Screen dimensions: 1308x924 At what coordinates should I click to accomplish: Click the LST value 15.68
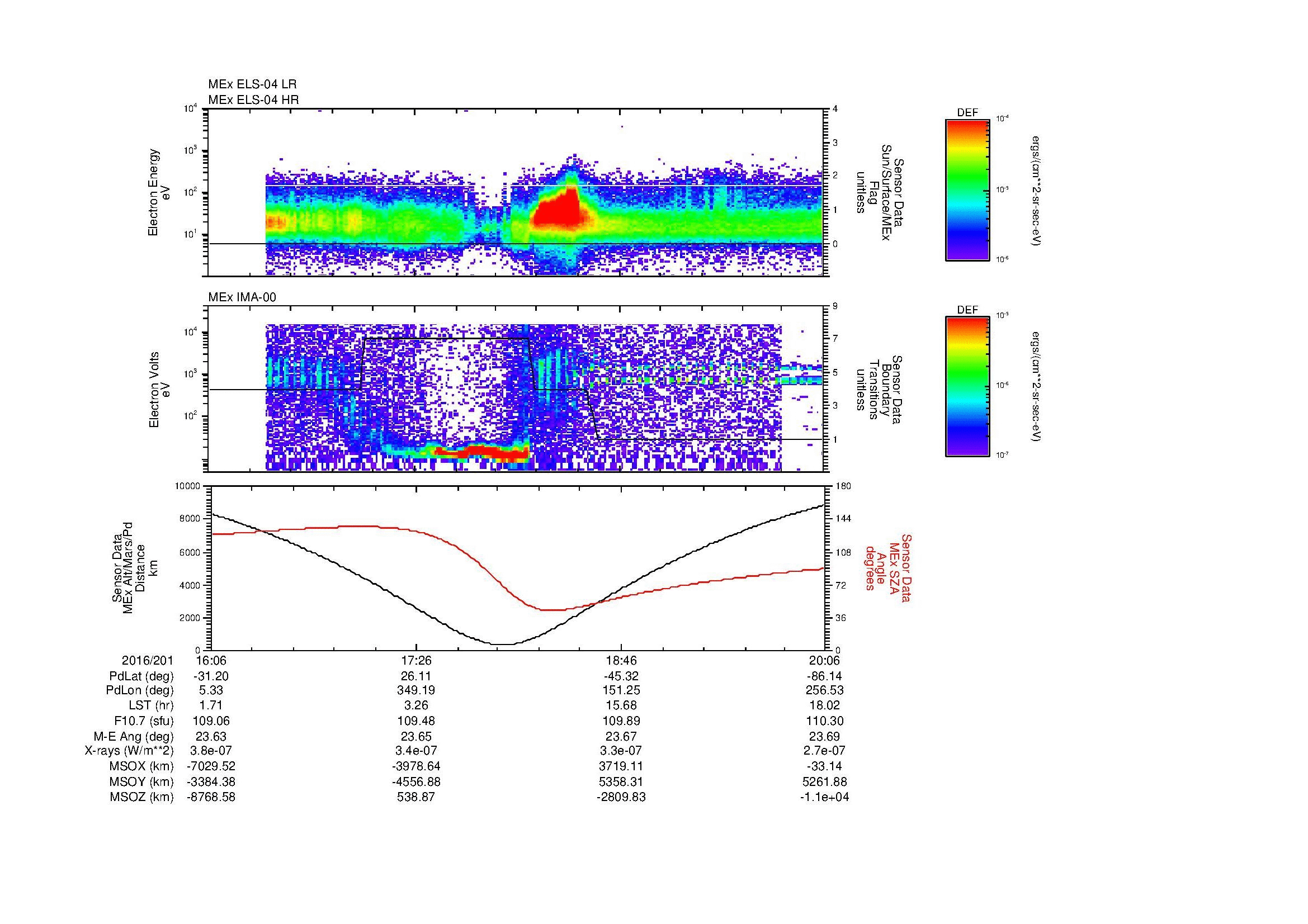tap(621, 706)
